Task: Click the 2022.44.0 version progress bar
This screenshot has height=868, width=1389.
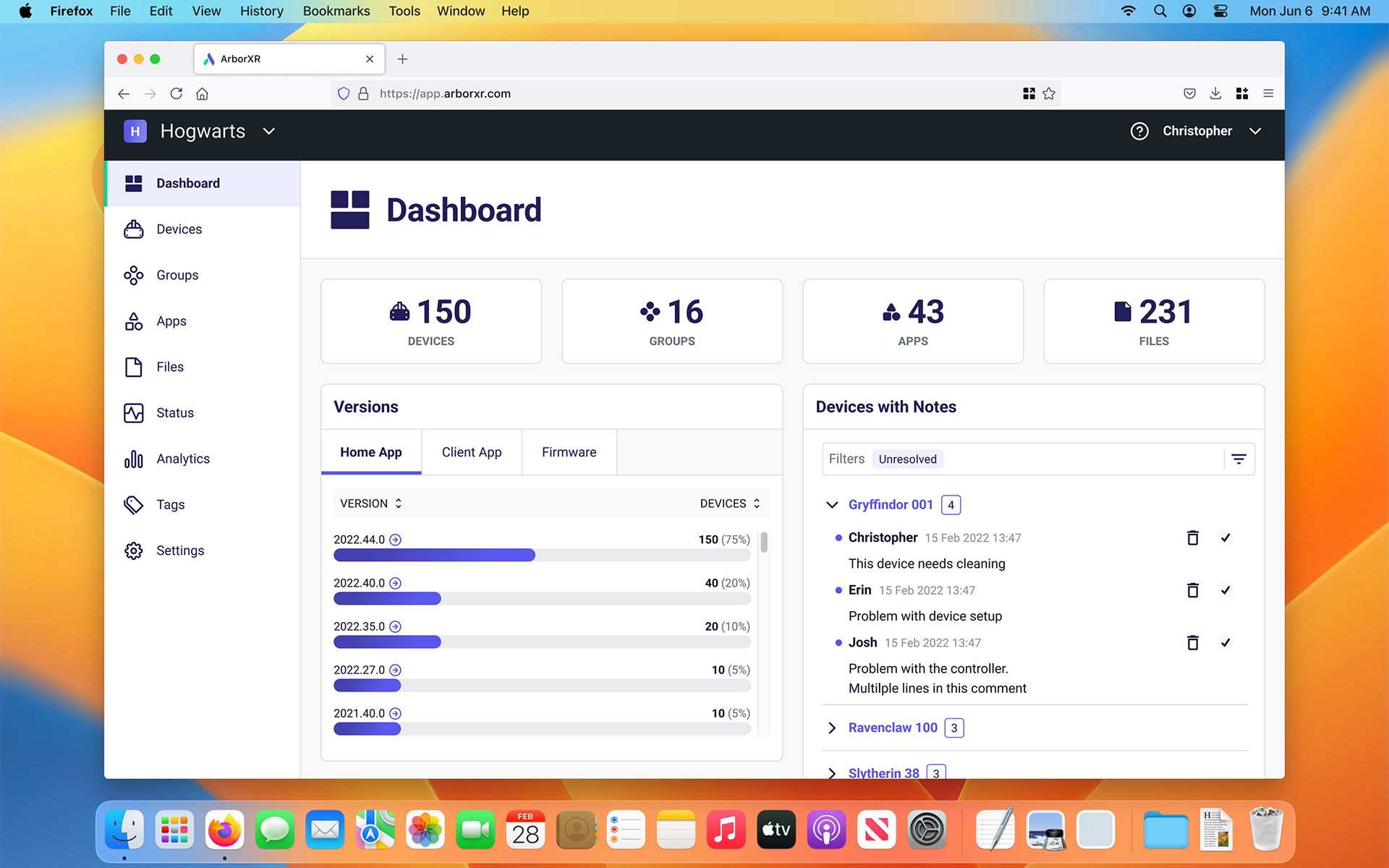Action: coord(542,555)
